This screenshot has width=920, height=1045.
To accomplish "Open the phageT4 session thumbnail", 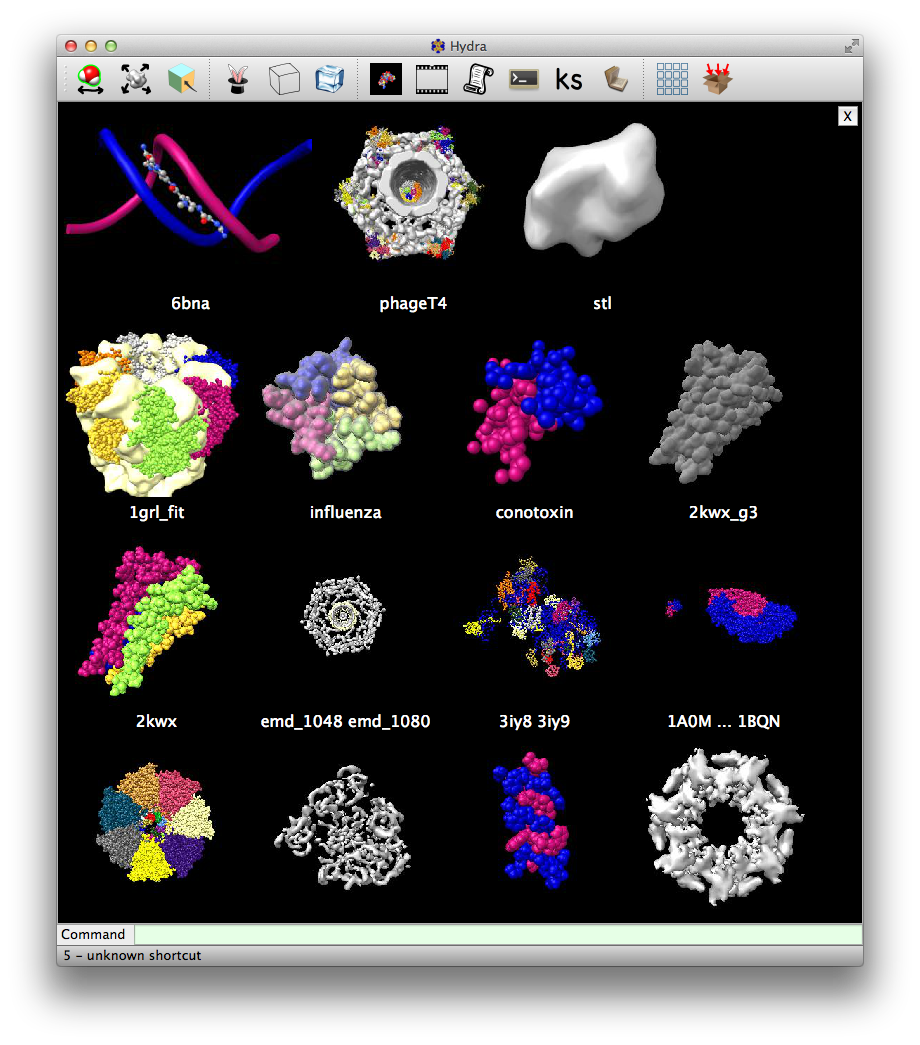I will tap(412, 195).
